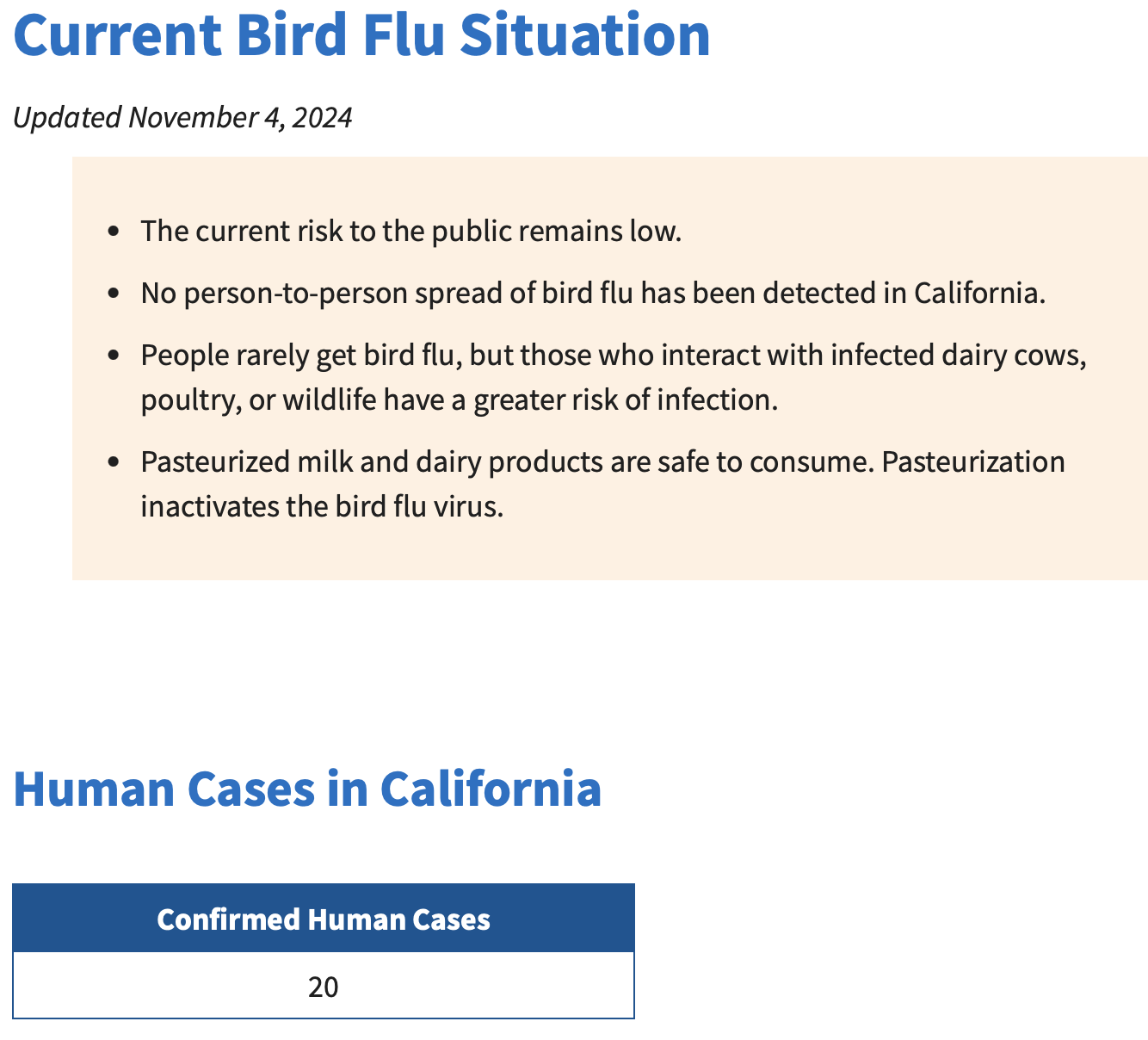Click the bullet marker before The current risk
The height and width of the screenshot is (1040, 1148).
click(114, 232)
